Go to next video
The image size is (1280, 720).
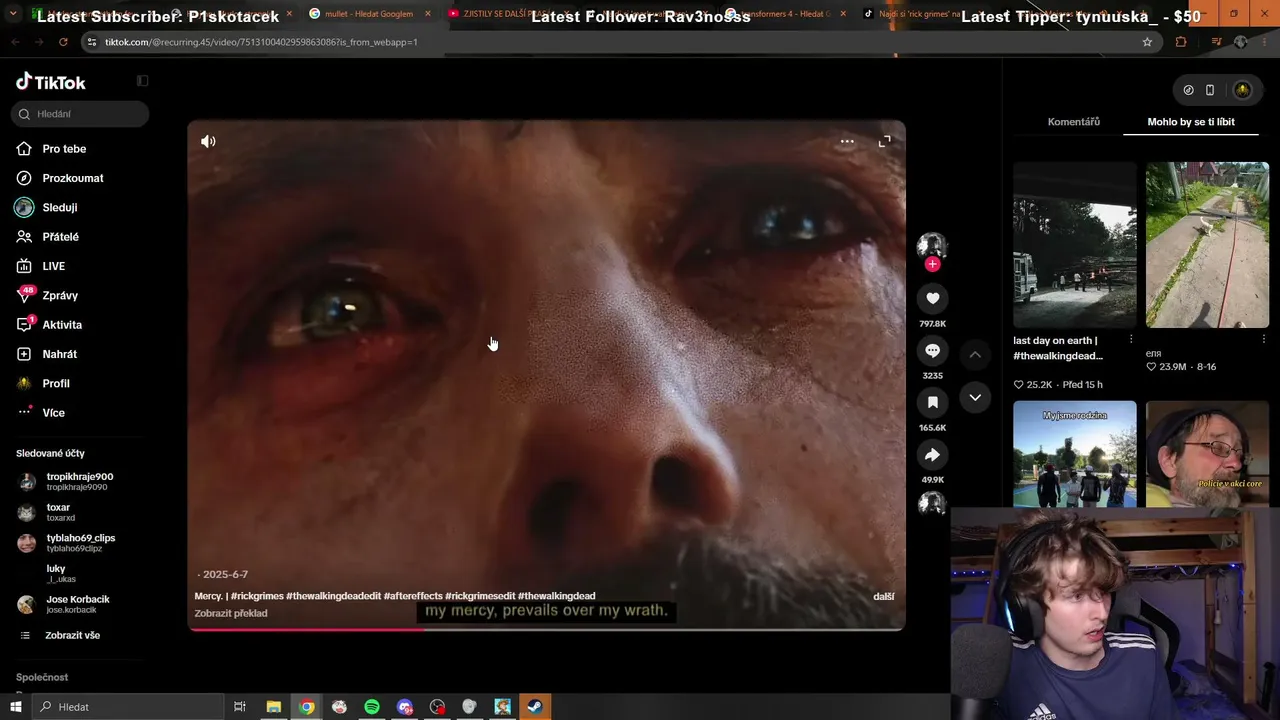(x=975, y=397)
